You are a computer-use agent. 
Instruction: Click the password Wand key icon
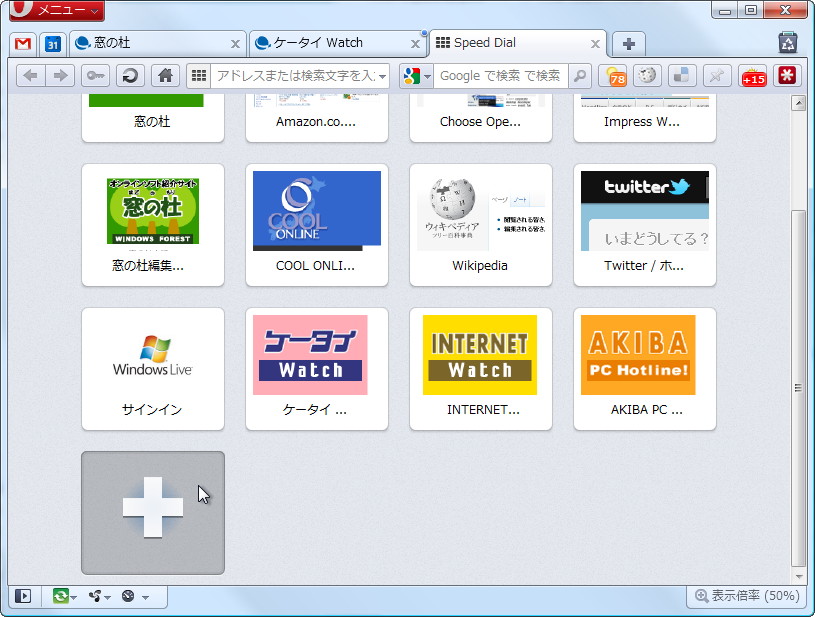point(93,75)
